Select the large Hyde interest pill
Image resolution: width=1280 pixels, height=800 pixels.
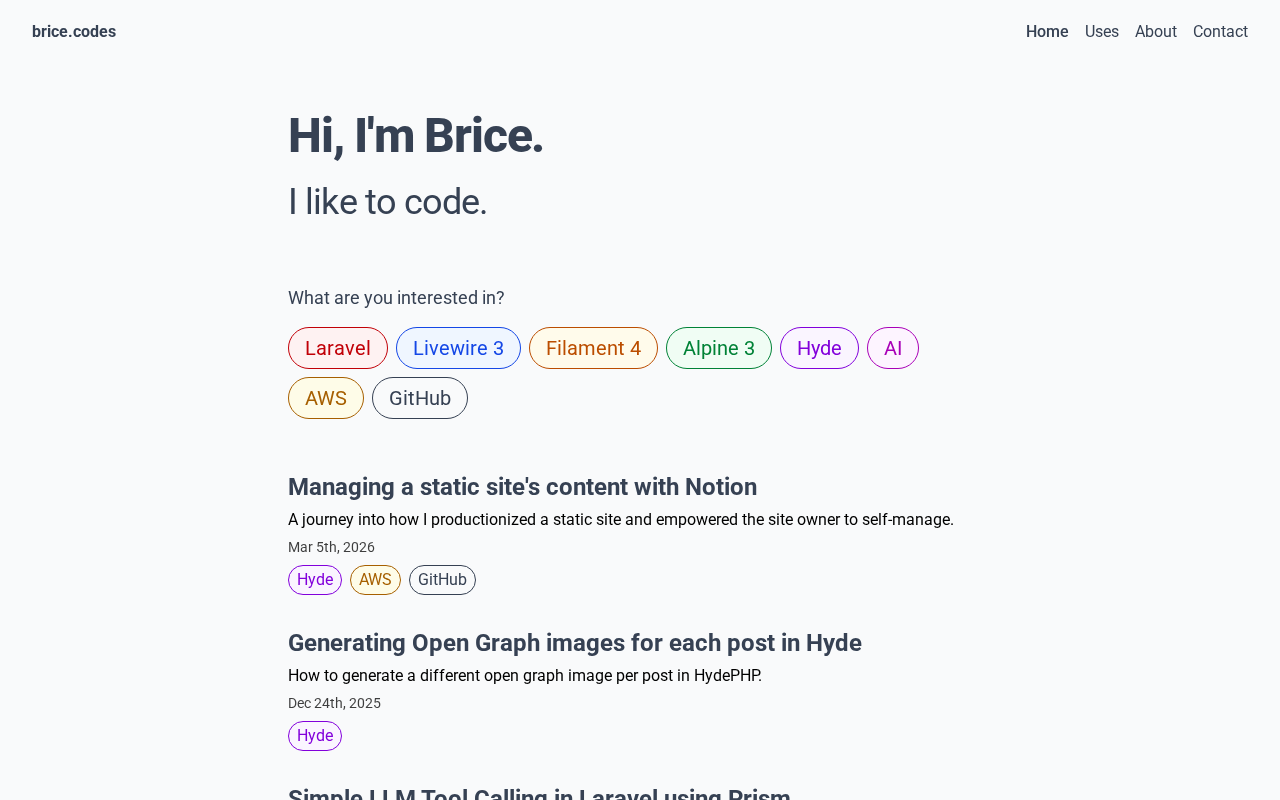[x=819, y=348]
